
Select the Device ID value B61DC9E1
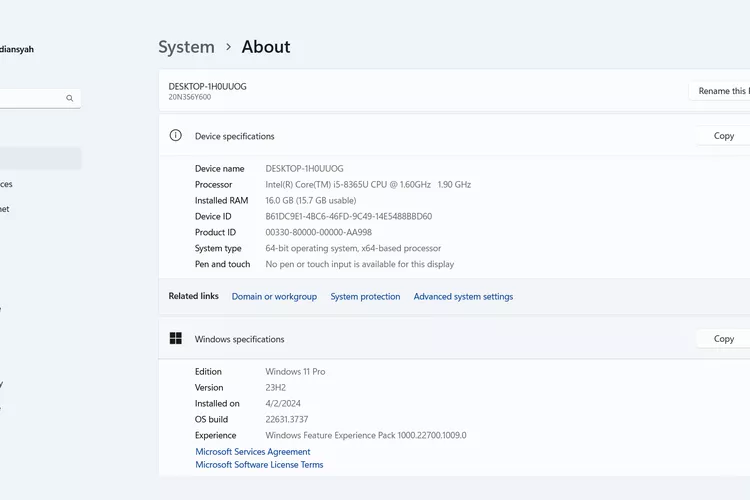348,216
